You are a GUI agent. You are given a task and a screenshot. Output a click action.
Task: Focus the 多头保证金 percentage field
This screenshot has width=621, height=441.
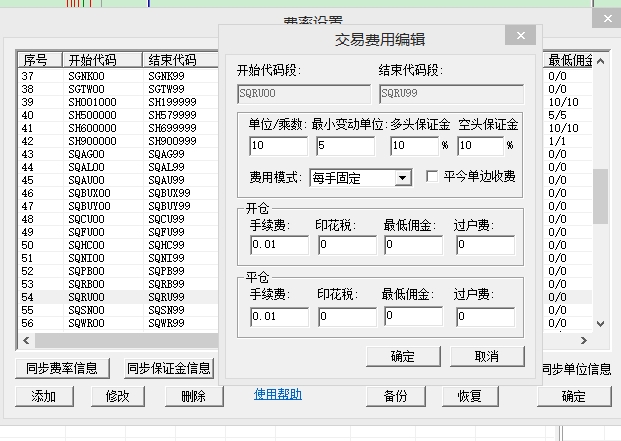click(412, 146)
